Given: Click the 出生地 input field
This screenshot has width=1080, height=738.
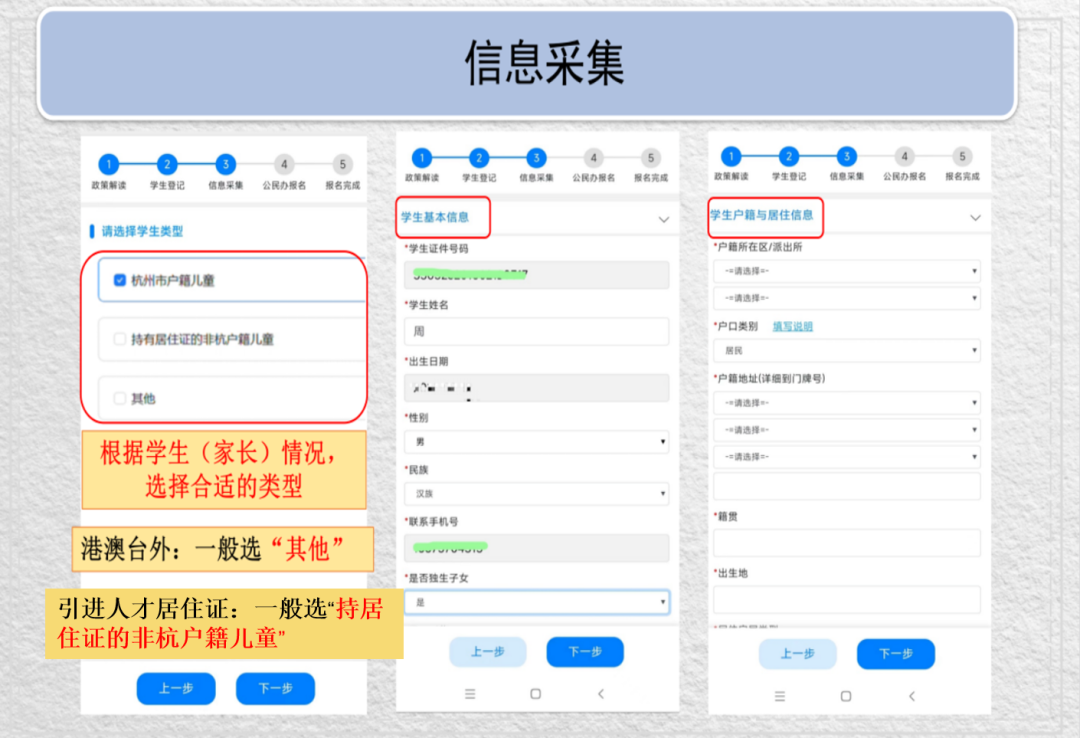Looking at the screenshot, I should (x=847, y=599).
